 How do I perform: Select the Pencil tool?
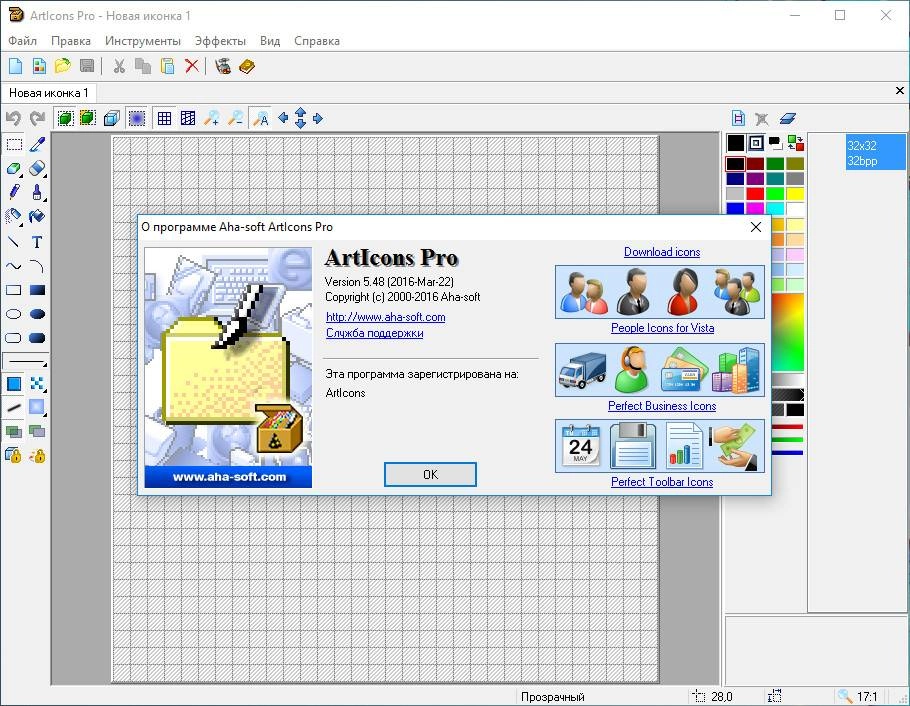tap(14, 192)
